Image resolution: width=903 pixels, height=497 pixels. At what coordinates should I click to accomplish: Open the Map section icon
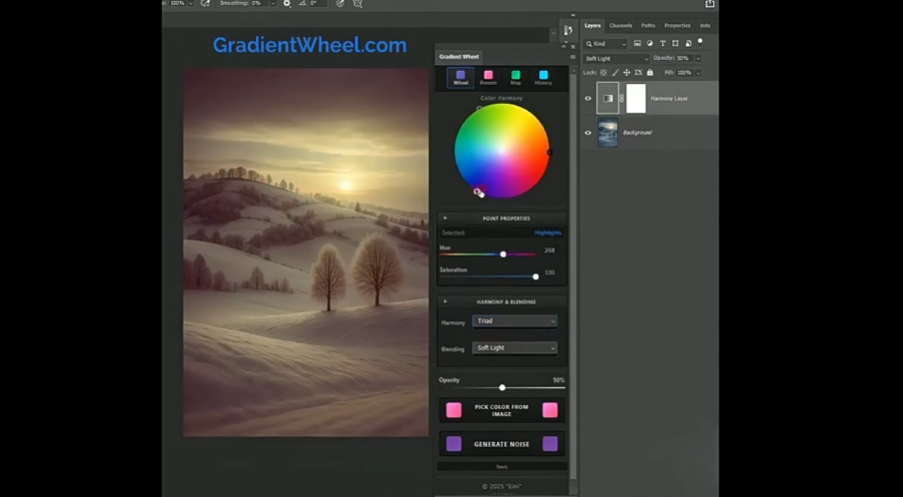[516, 78]
